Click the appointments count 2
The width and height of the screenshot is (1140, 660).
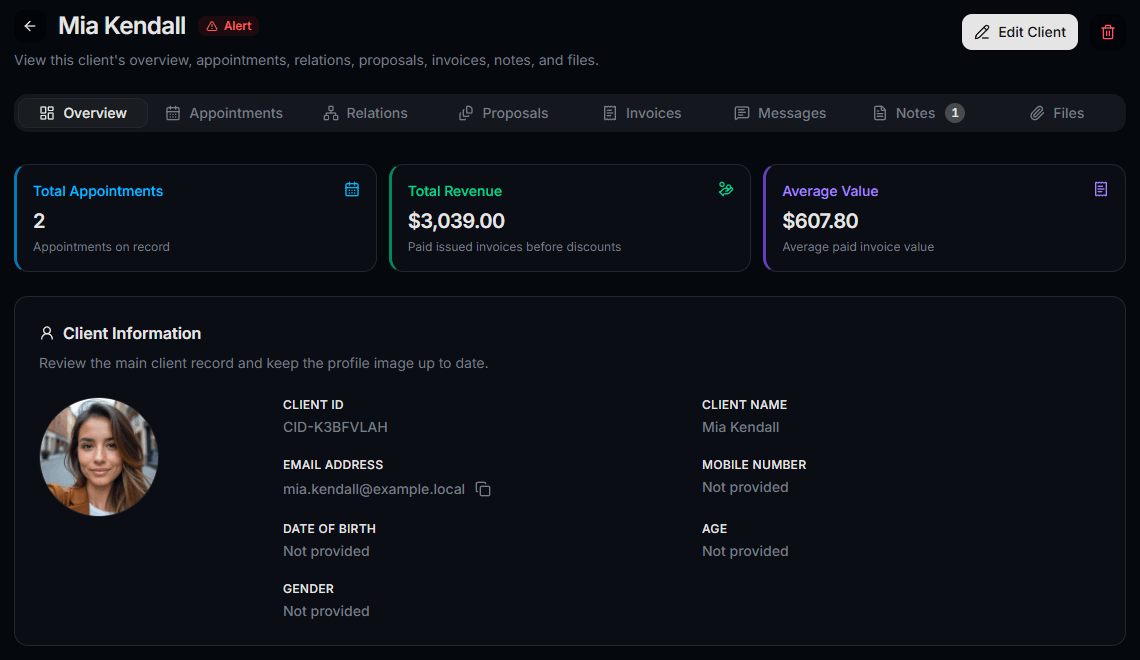[39, 221]
